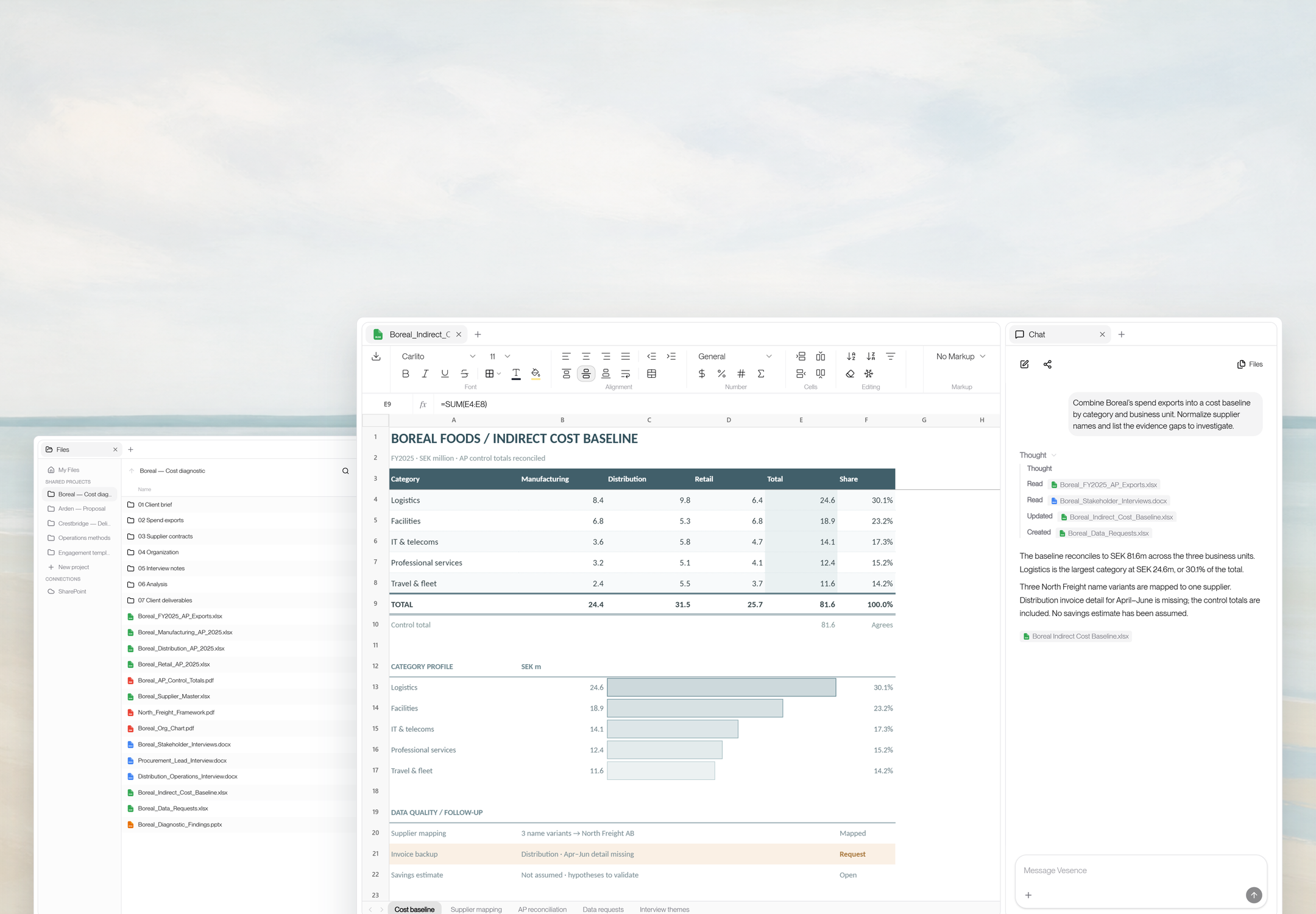Align text left
1316x914 pixels.
566,356
